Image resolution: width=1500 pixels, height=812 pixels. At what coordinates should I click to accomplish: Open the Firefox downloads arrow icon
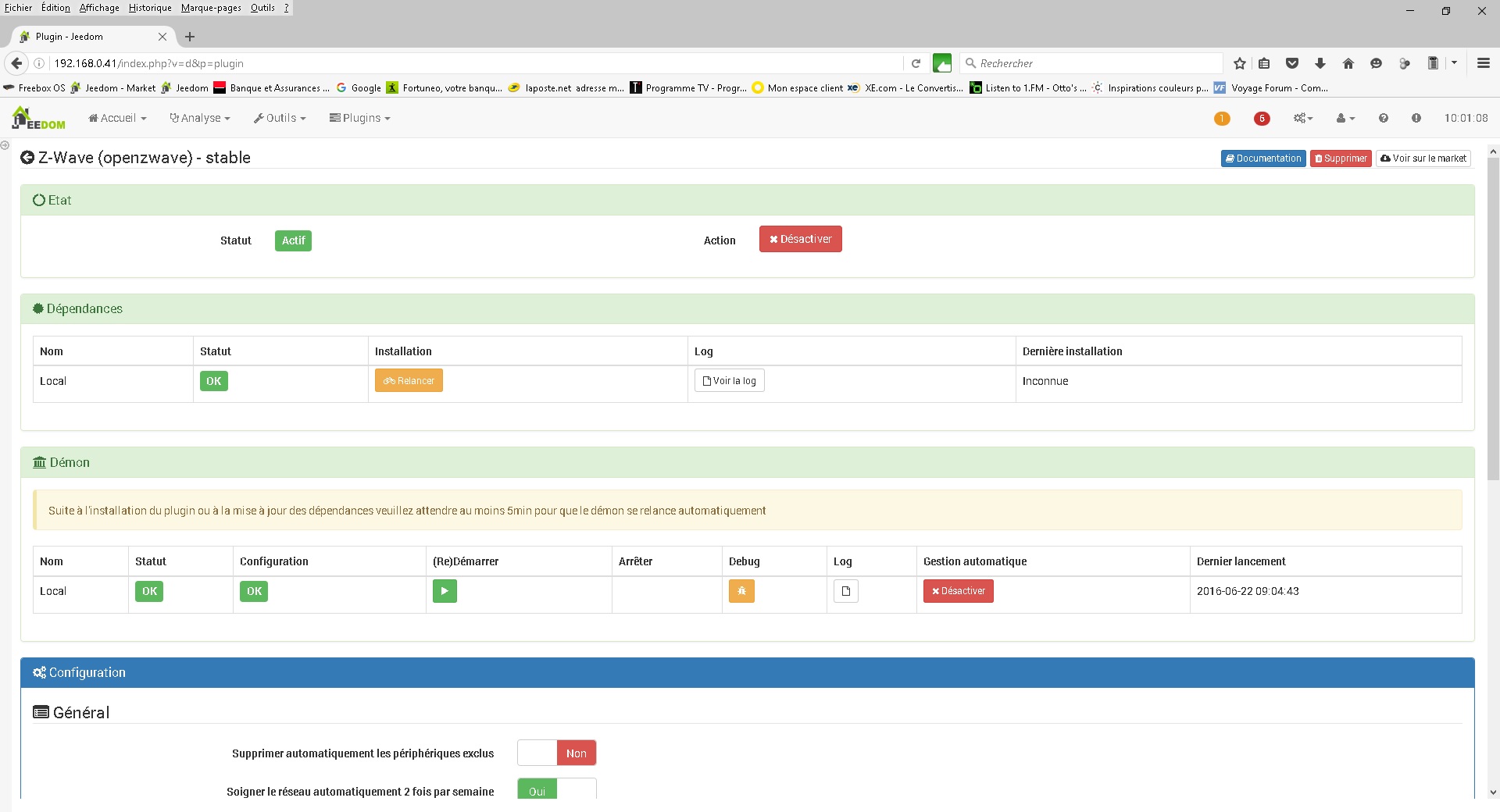1320,63
